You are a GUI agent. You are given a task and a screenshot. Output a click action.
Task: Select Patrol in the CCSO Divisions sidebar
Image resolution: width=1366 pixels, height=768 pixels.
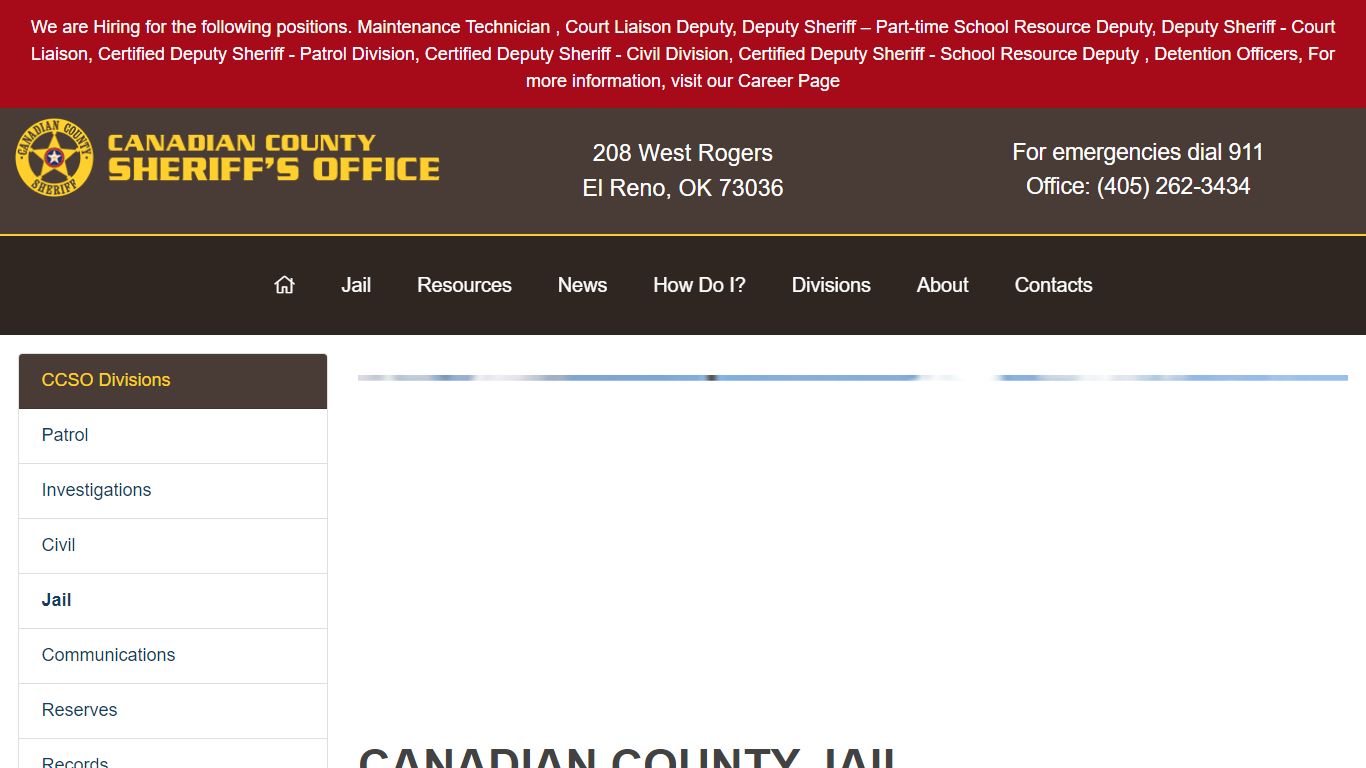click(173, 436)
